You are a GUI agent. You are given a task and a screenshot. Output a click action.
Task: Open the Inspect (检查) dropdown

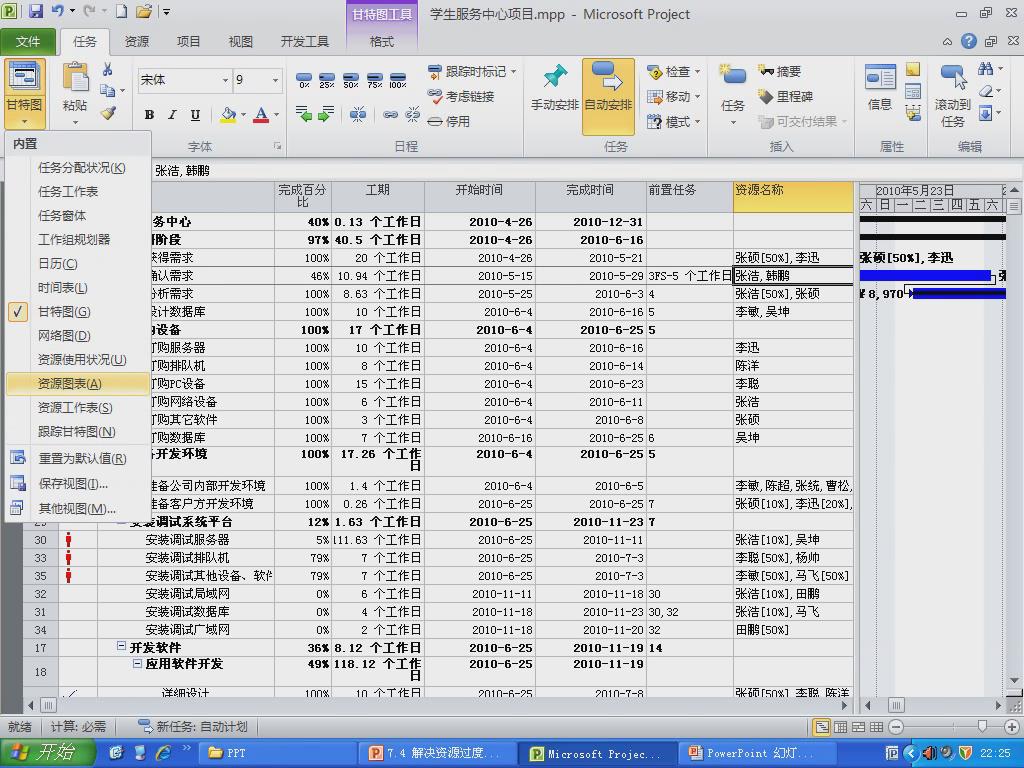(674, 71)
